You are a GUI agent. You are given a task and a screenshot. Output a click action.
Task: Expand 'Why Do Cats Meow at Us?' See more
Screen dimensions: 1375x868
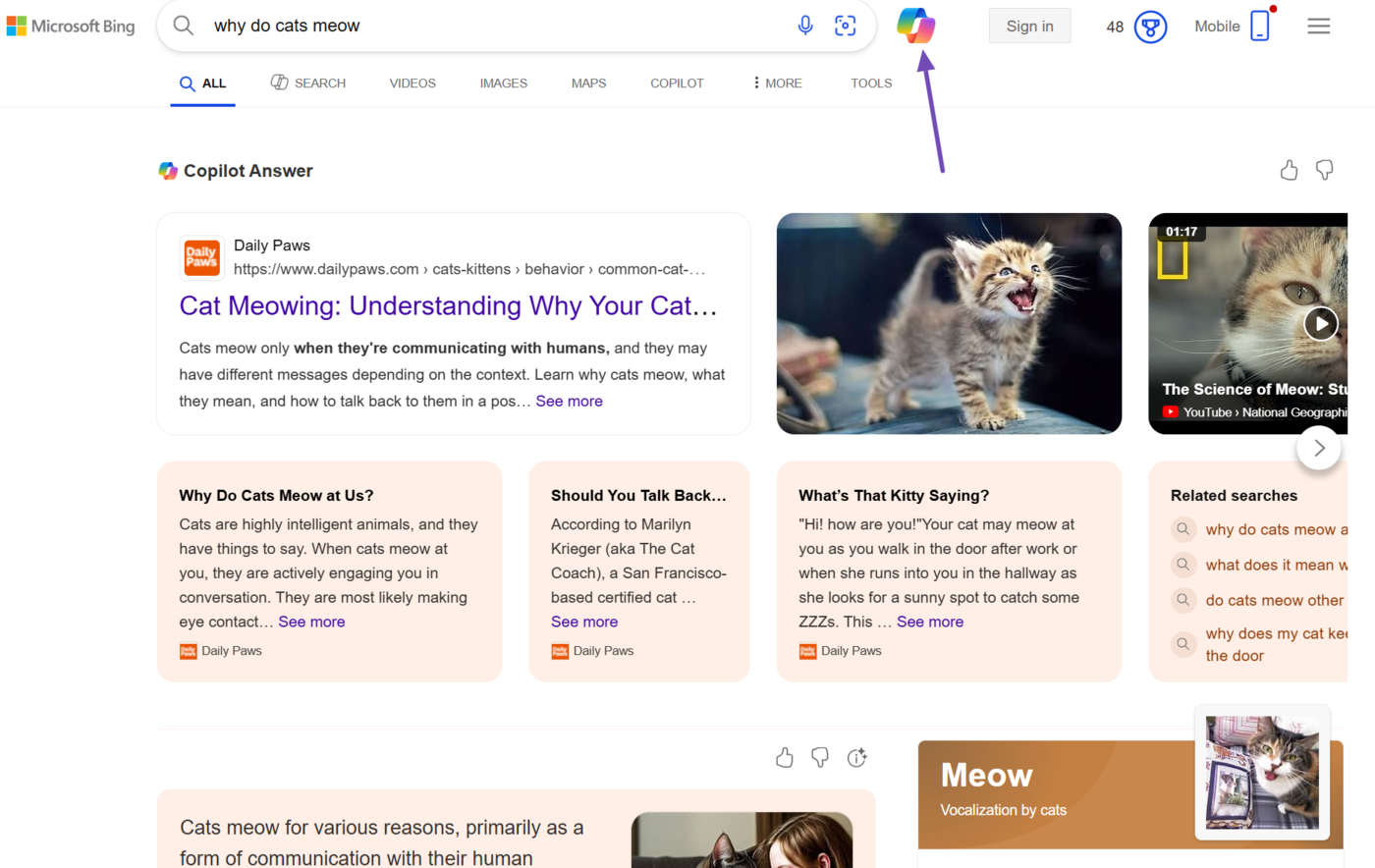[311, 622]
